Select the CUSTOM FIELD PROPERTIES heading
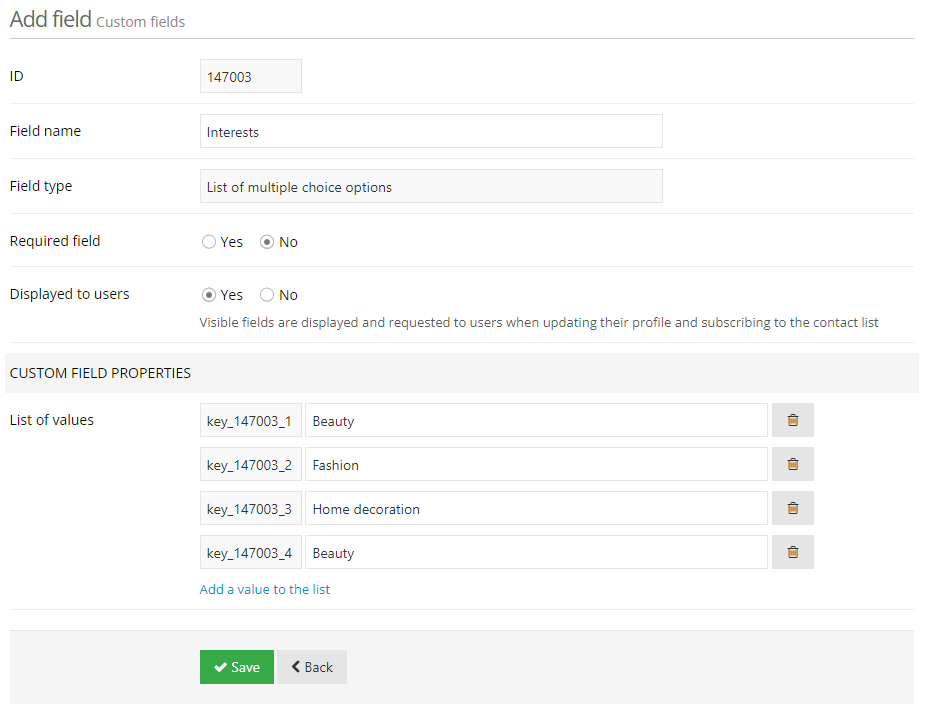The height and width of the screenshot is (712, 925). (x=100, y=373)
